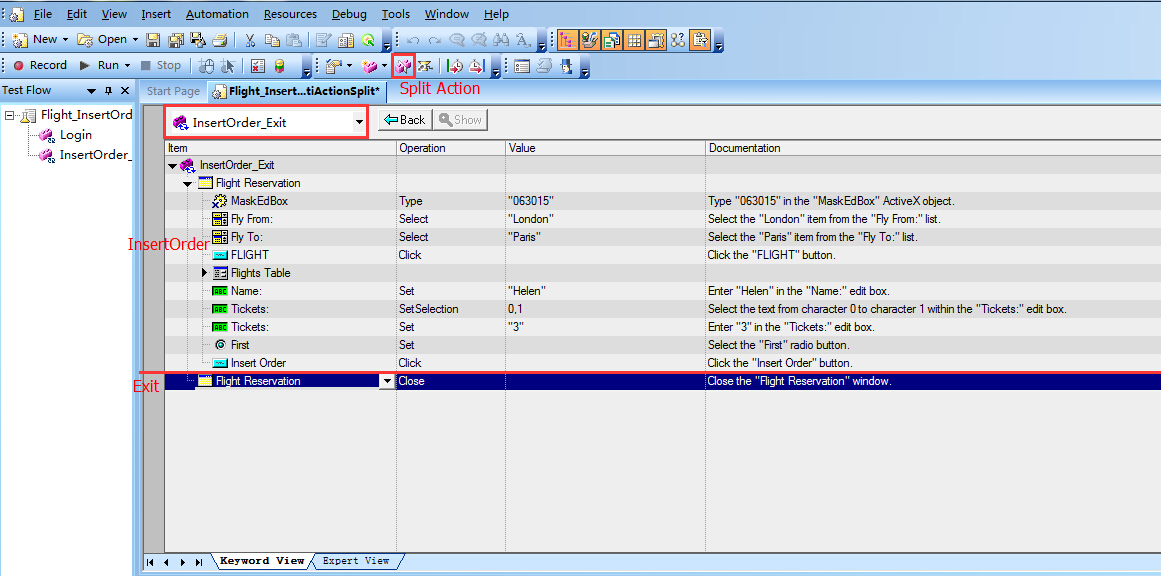Image resolution: width=1161 pixels, height=576 pixels.
Task: Toggle the Data Table grid button
Action: pos(634,40)
